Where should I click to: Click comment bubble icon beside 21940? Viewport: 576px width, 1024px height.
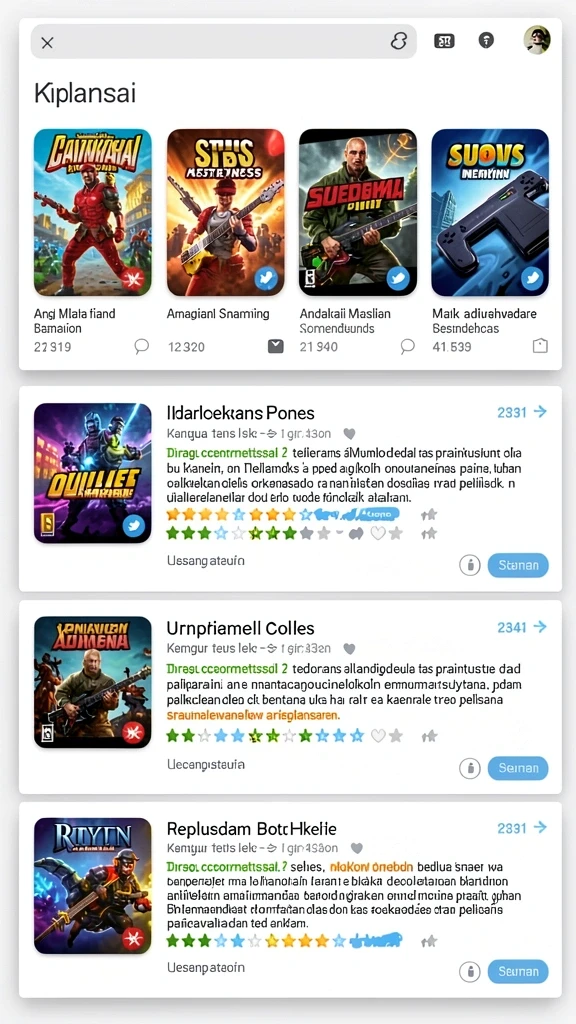[408, 346]
